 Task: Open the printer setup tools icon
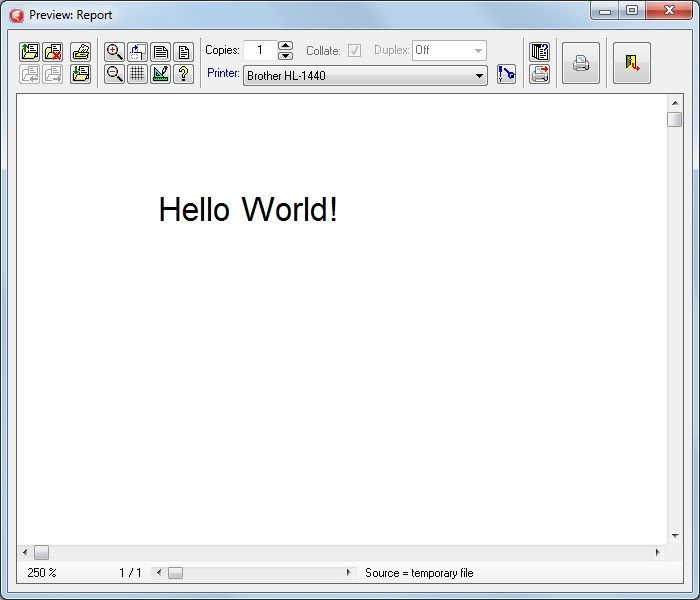click(x=506, y=74)
